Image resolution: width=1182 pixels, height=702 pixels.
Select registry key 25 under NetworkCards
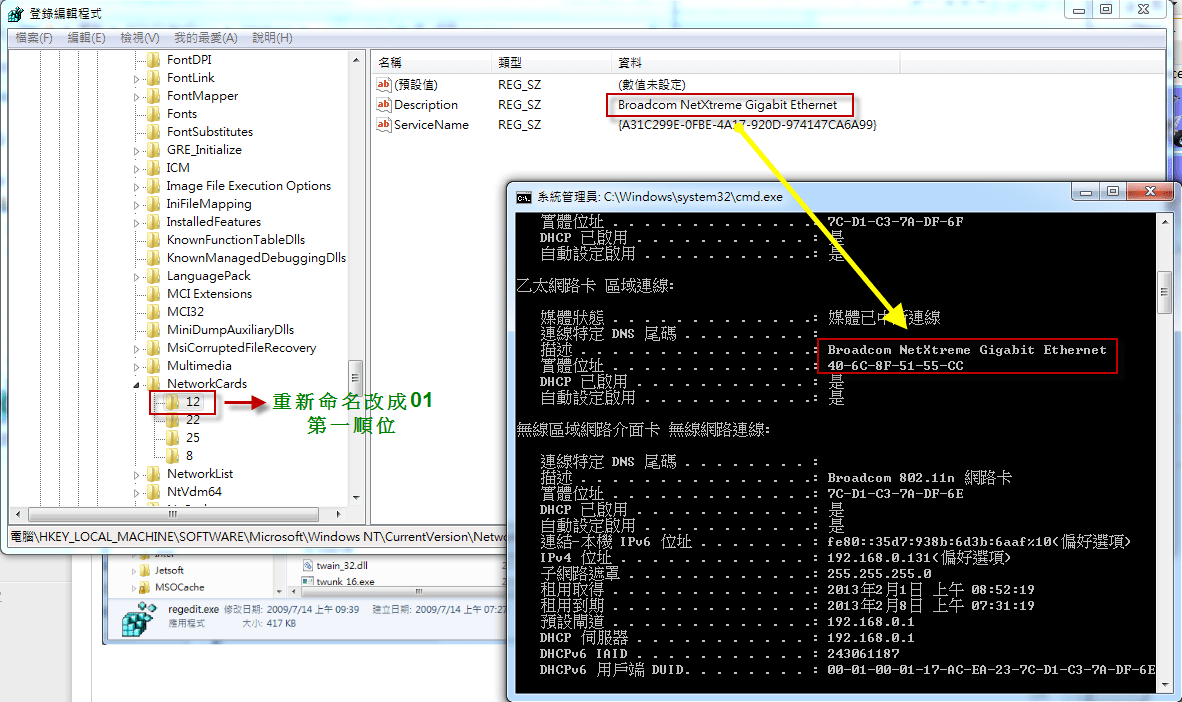point(192,438)
